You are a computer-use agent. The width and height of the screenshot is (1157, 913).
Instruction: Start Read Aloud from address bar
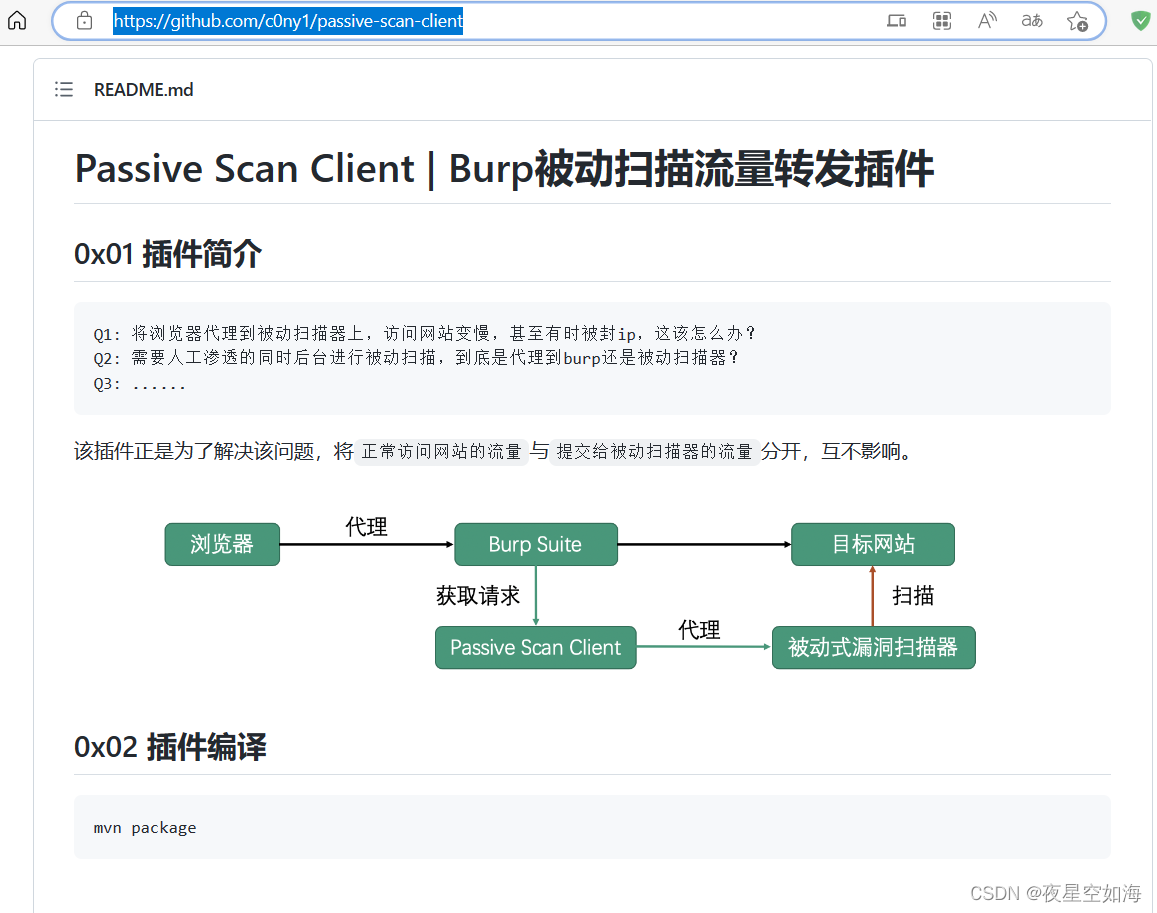click(x=987, y=21)
